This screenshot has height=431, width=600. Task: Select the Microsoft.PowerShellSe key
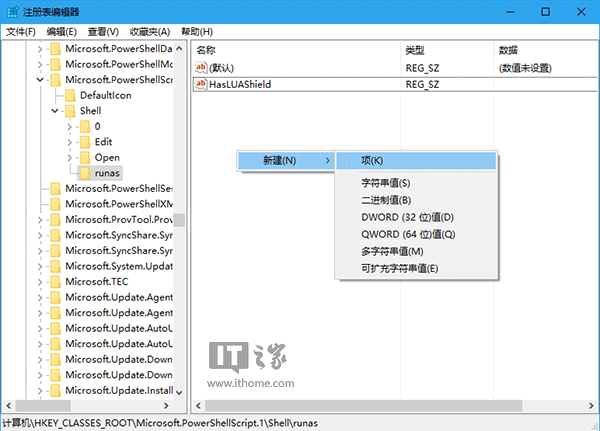click(119, 188)
